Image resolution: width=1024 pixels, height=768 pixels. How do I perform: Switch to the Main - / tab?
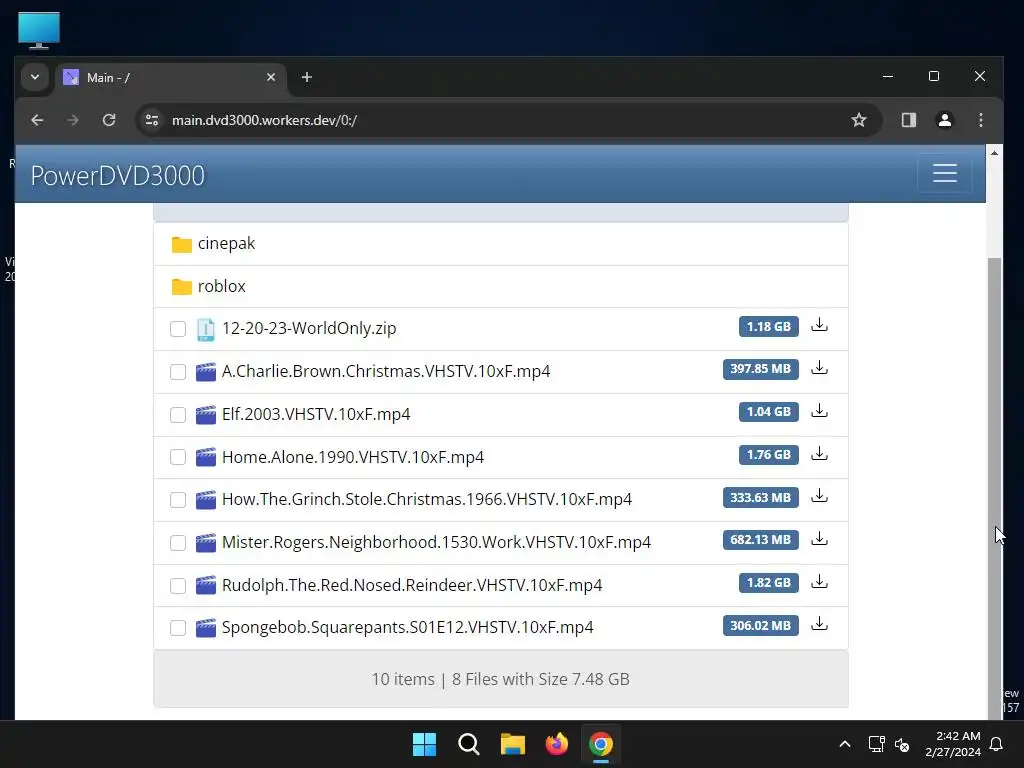[x=172, y=78]
